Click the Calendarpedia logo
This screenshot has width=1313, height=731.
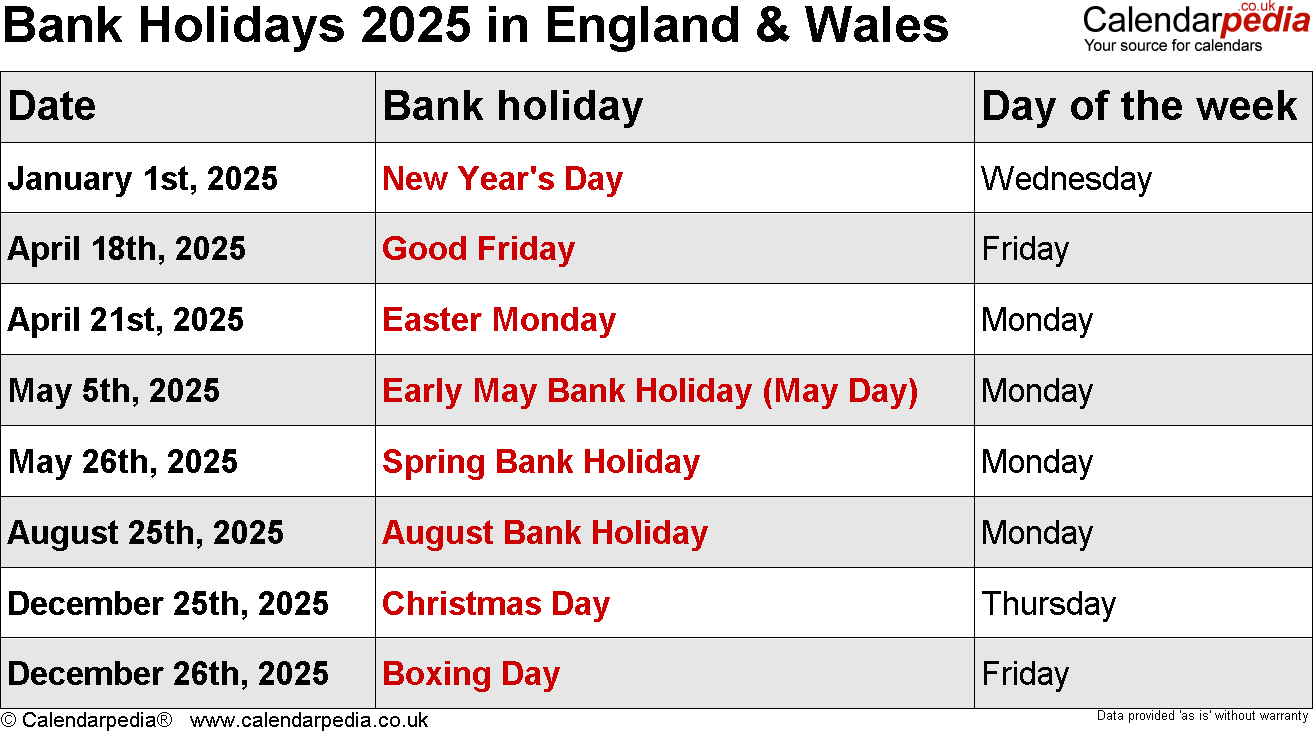point(1195,24)
